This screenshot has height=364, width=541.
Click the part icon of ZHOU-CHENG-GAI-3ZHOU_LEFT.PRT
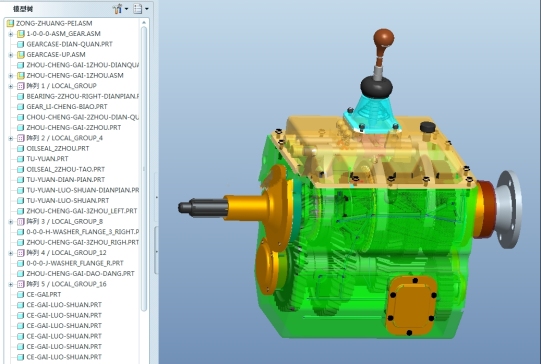coord(21,211)
